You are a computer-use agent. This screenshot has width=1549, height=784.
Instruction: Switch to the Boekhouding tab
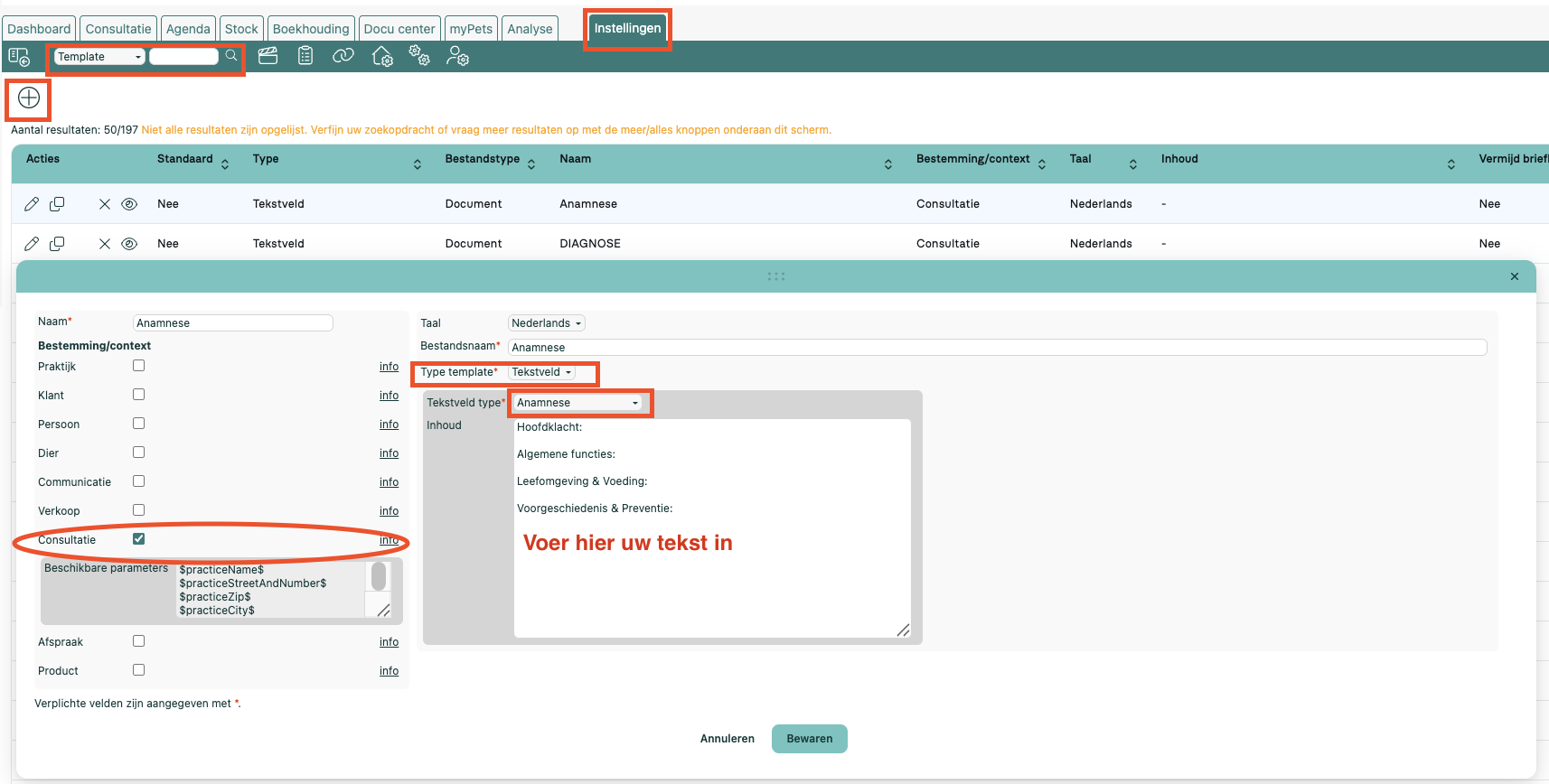point(311,29)
